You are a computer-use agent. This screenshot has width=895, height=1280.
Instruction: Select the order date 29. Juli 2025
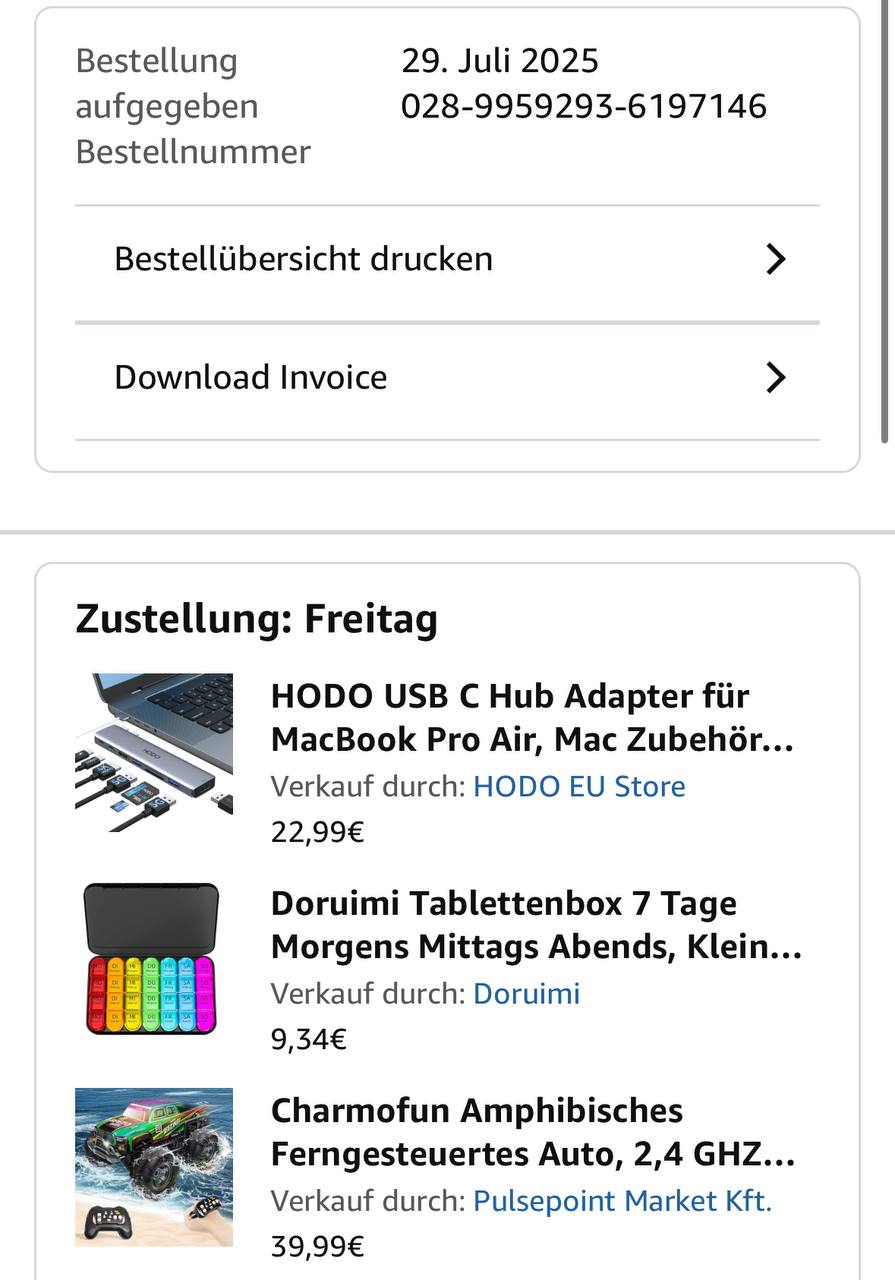500,61
